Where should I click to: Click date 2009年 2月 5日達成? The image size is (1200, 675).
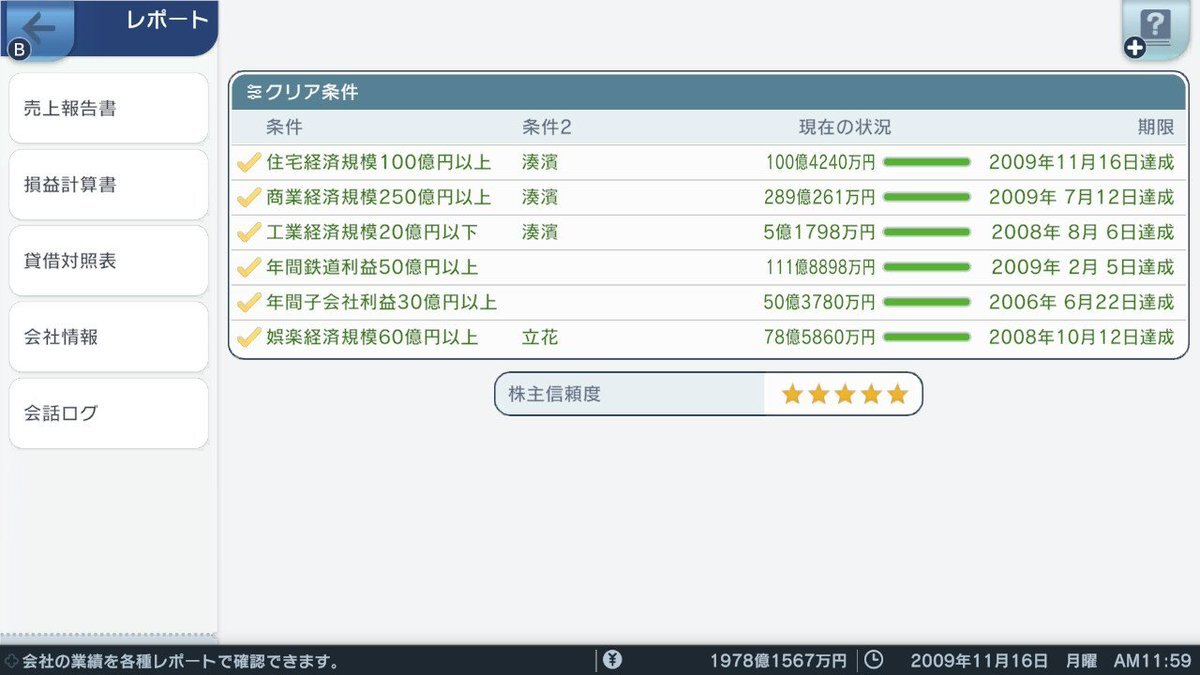[x=1081, y=267]
